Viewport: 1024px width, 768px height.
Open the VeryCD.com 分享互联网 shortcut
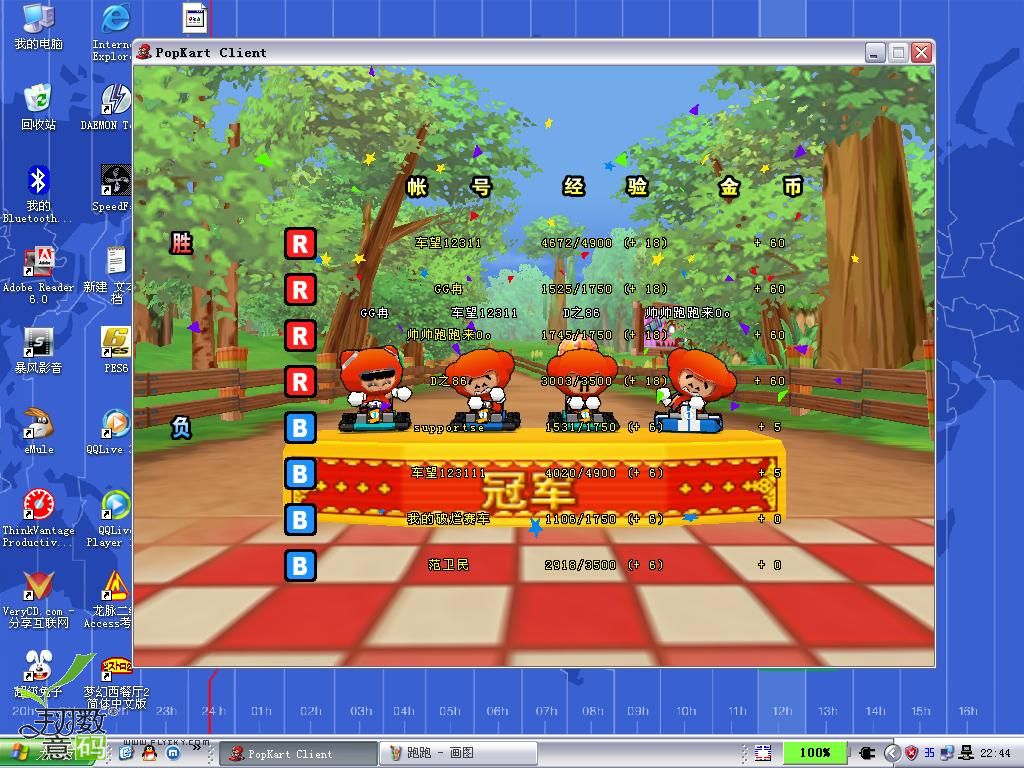pyautogui.click(x=39, y=600)
